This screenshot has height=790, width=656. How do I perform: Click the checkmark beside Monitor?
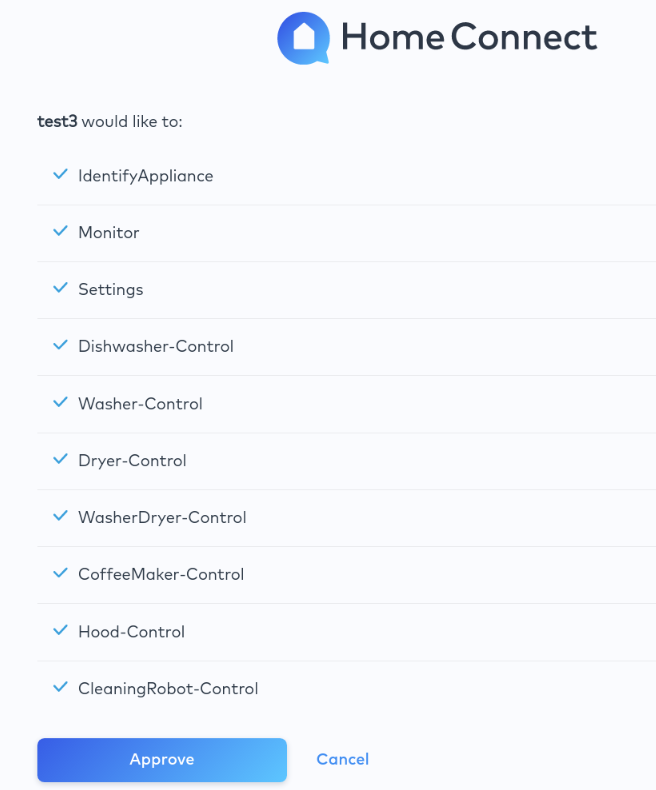[x=59, y=232]
